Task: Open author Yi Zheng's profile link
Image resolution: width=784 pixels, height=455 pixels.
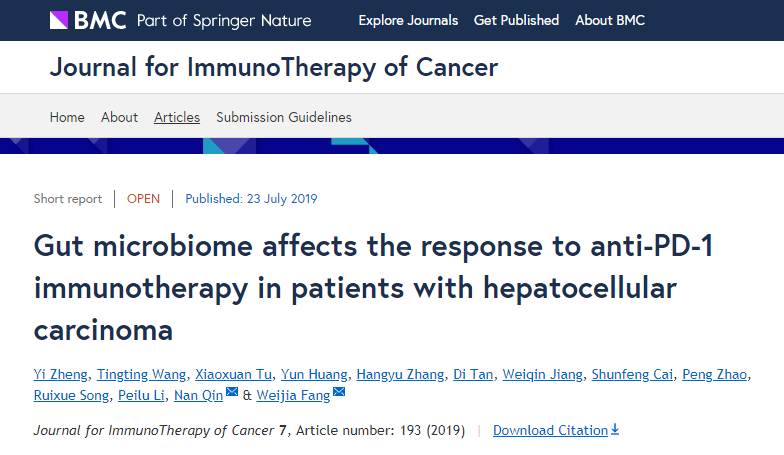Action: point(59,375)
